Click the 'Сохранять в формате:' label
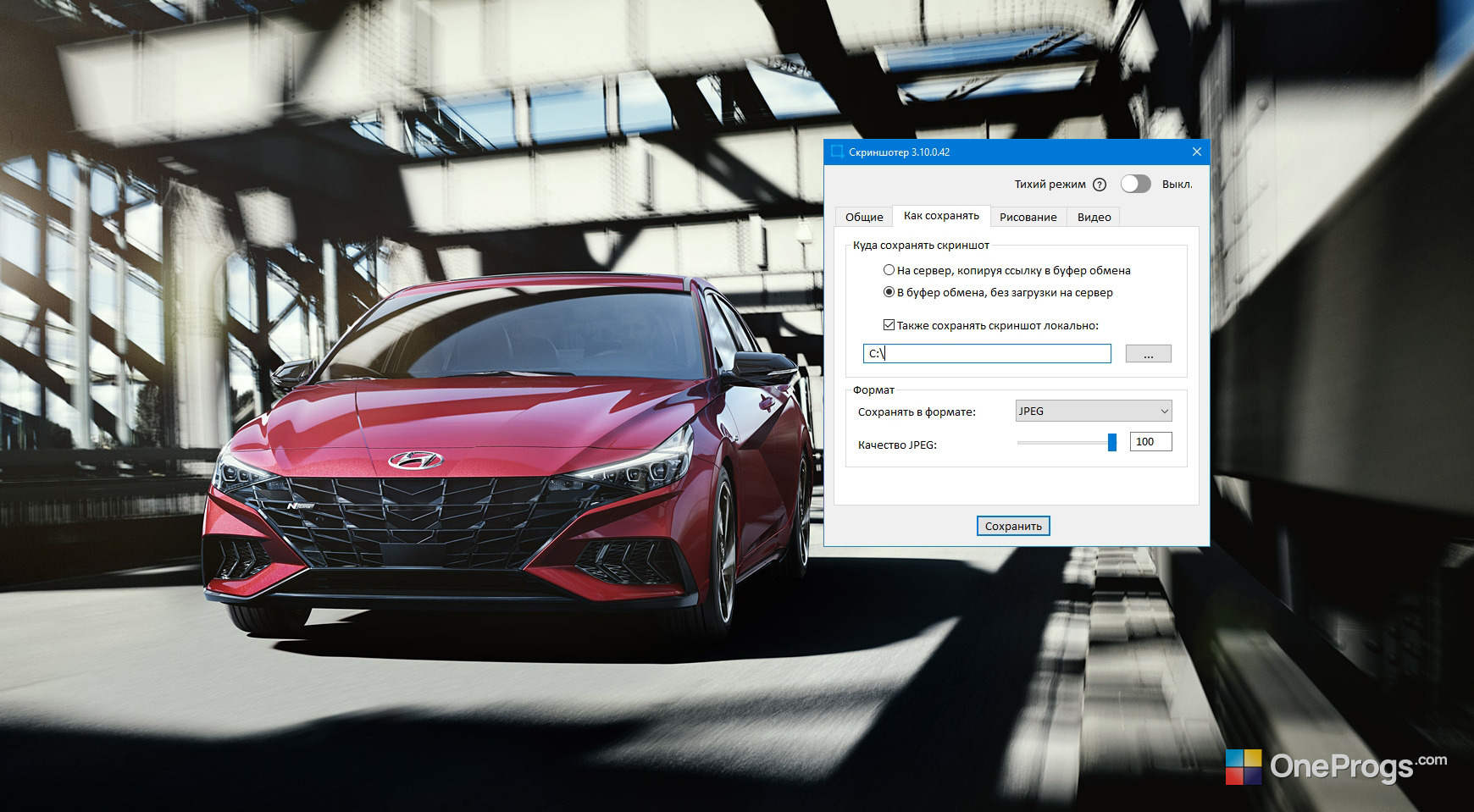 tap(917, 412)
